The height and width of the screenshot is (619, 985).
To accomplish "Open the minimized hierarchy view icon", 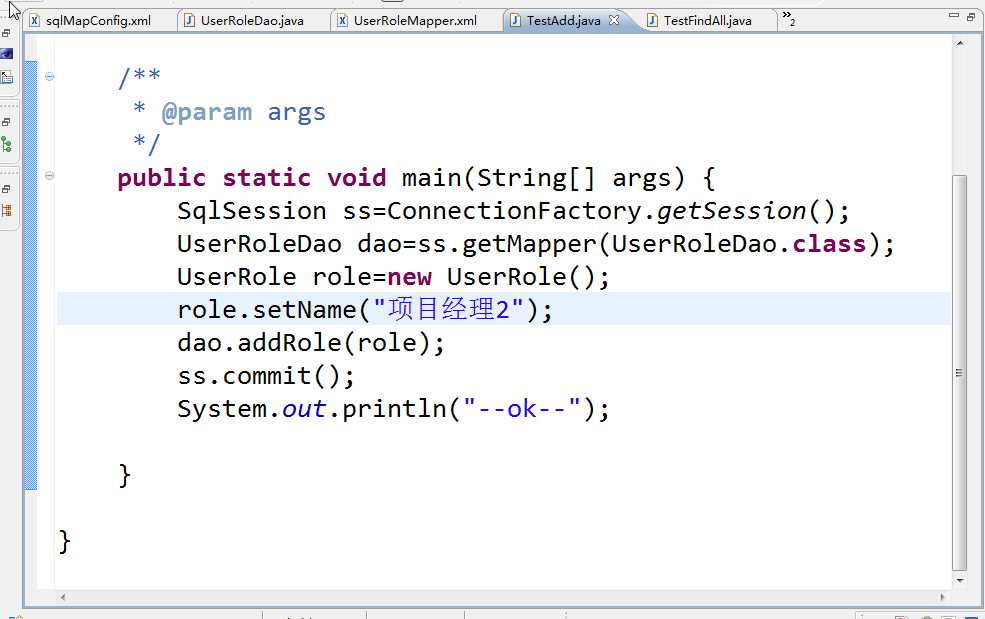I will click(x=7, y=145).
